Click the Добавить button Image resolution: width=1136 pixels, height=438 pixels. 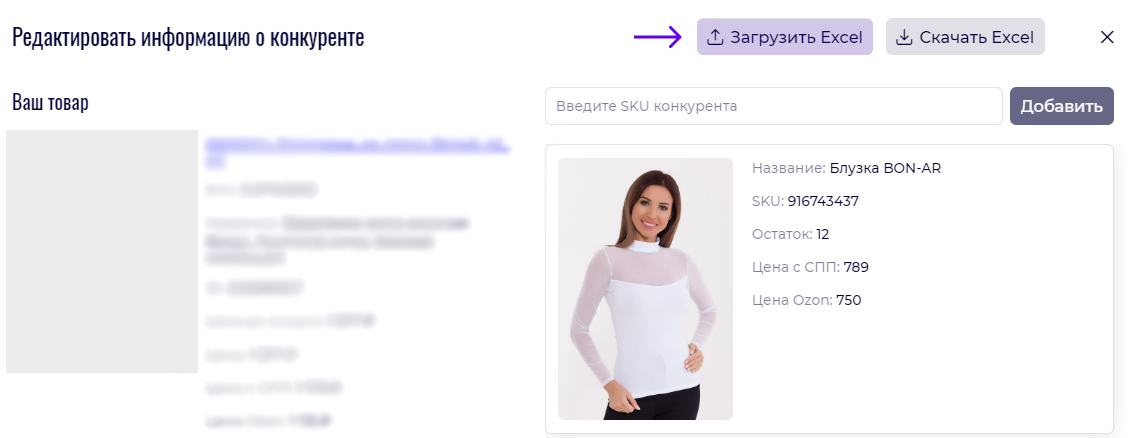pyautogui.click(x=1061, y=106)
